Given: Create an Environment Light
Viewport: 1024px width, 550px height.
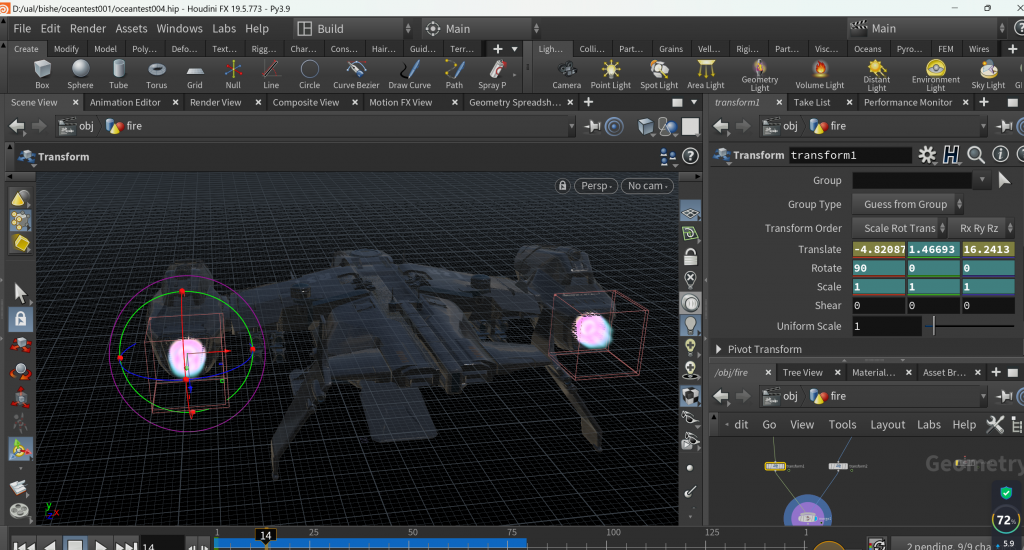Looking at the screenshot, I should point(936,75).
